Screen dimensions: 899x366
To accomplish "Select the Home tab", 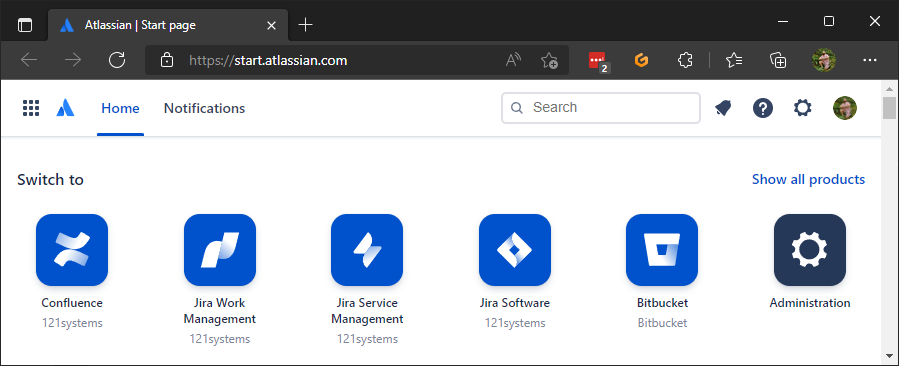I will [120, 108].
